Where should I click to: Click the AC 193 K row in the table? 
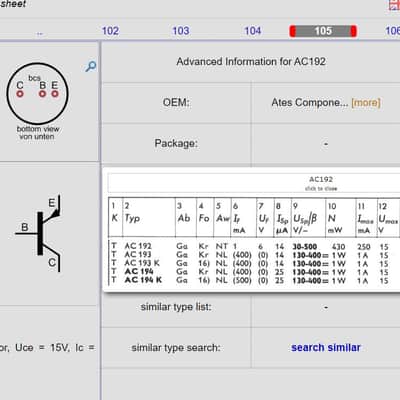[254, 263]
